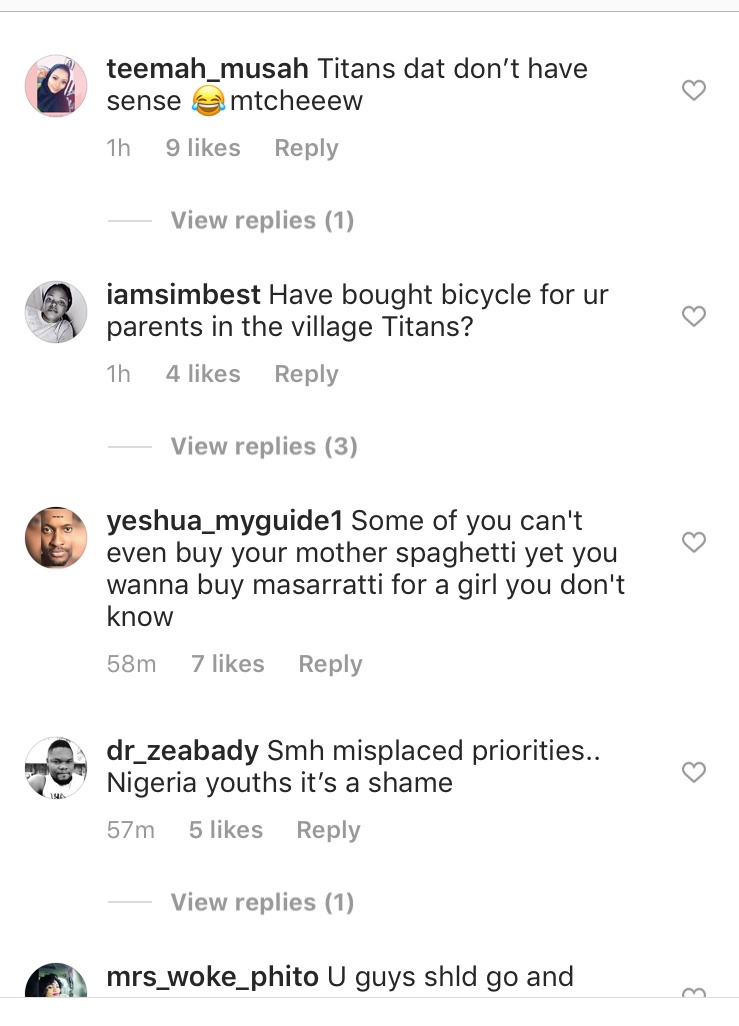Expand the reply under teemah_musah's comment
Viewport: 739px width, 1026px height.
pyautogui.click(x=262, y=220)
